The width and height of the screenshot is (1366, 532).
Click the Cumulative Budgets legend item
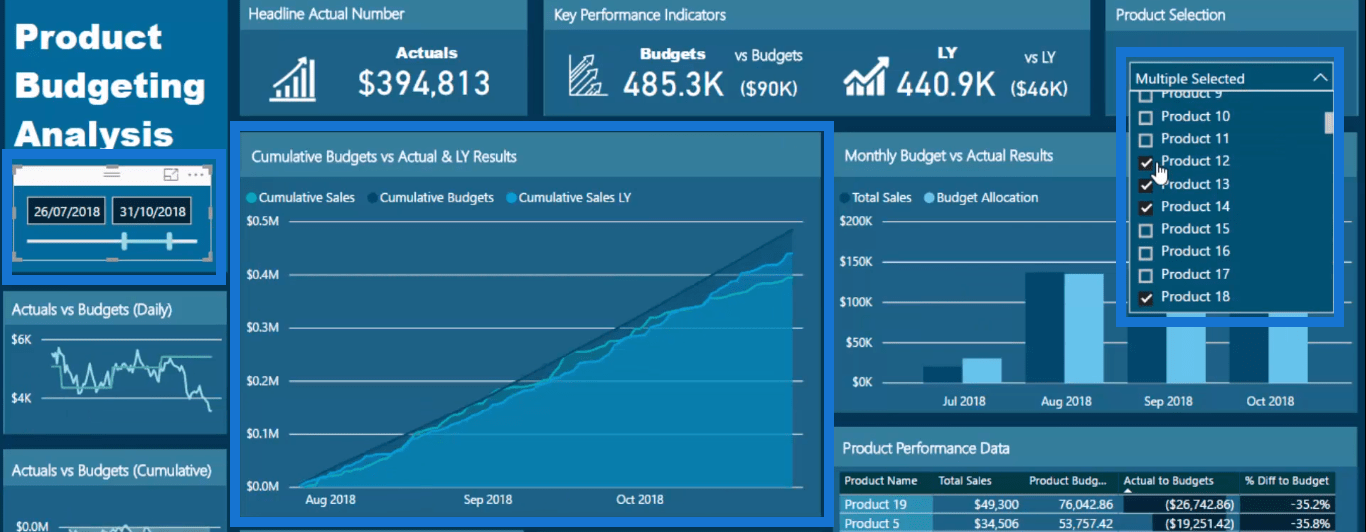430,198
